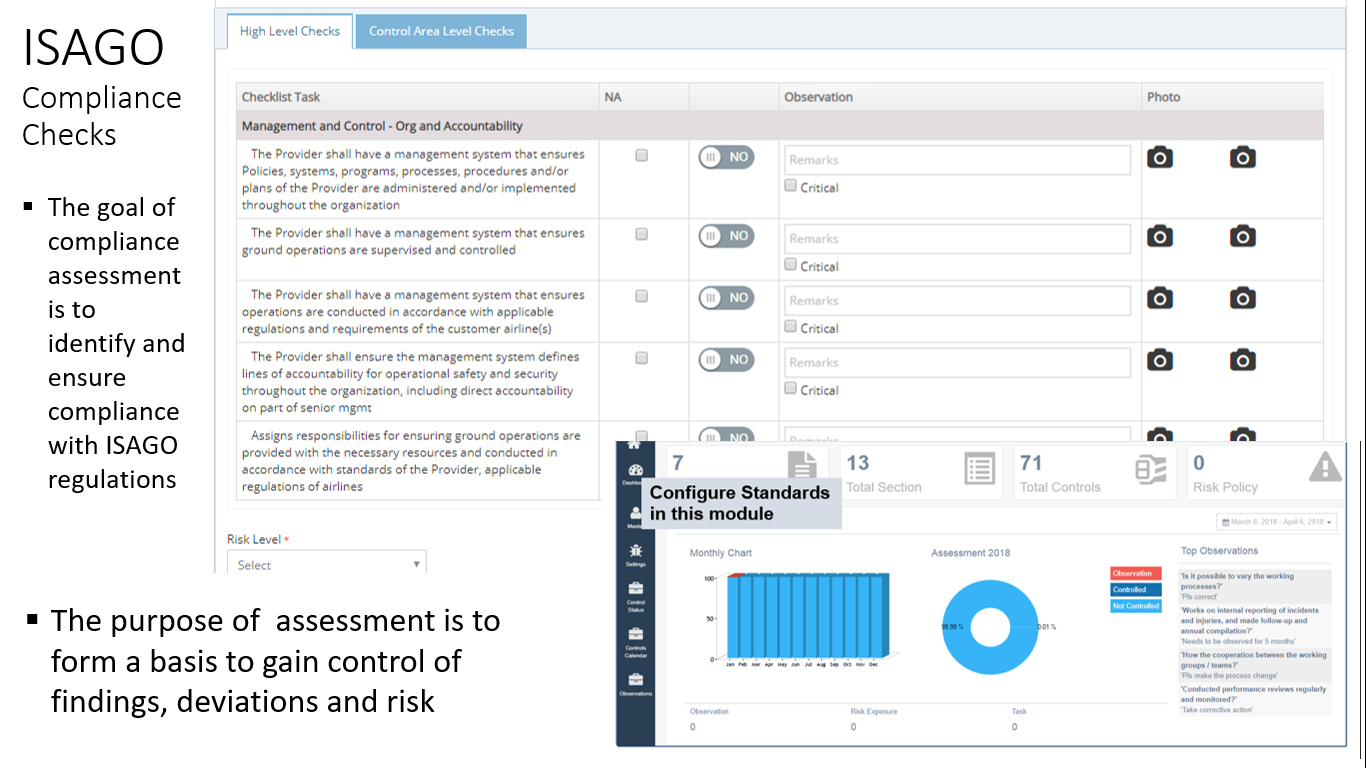The height and width of the screenshot is (768, 1366).
Task: Click first camera icon for 'Policies, systems, programs' row
Action: [1160, 157]
